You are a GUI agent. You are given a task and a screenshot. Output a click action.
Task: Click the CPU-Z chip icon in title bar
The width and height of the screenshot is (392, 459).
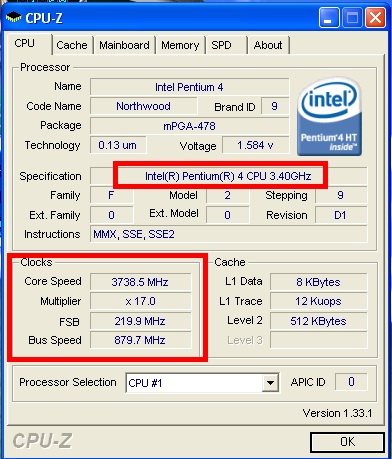click(13, 17)
